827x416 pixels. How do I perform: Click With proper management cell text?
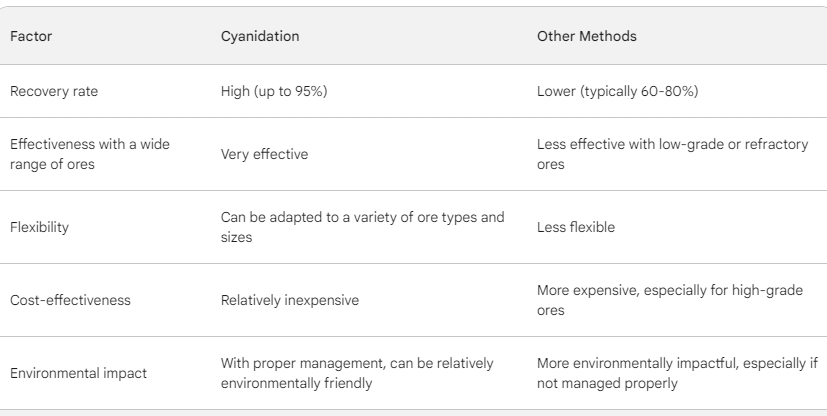[x=357, y=373]
